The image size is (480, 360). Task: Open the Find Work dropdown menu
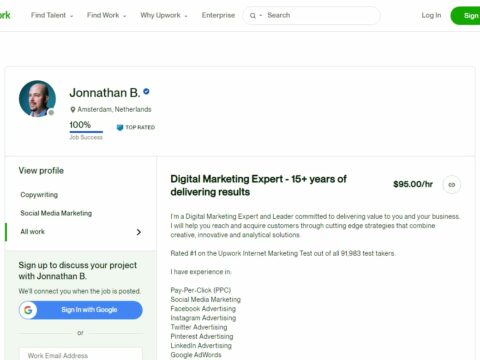(106, 15)
